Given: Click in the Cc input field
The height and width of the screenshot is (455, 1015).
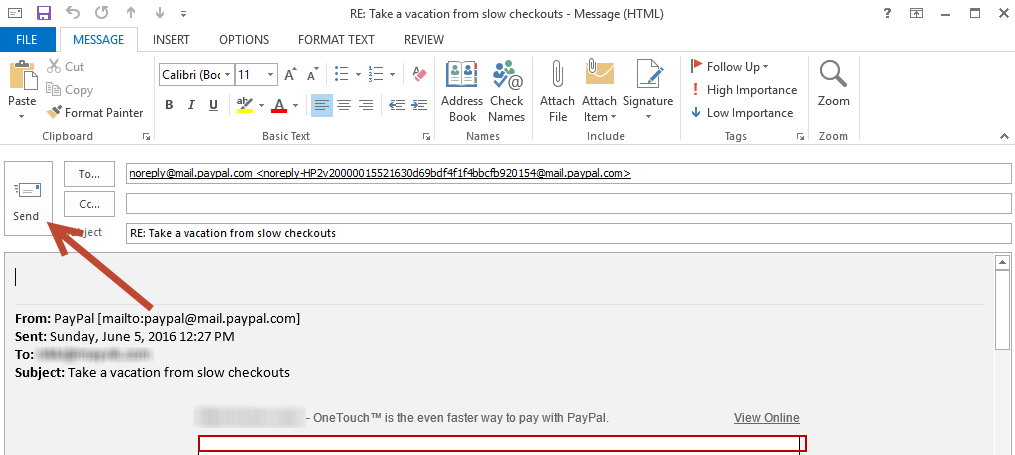Looking at the screenshot, I should coord(568,204).
